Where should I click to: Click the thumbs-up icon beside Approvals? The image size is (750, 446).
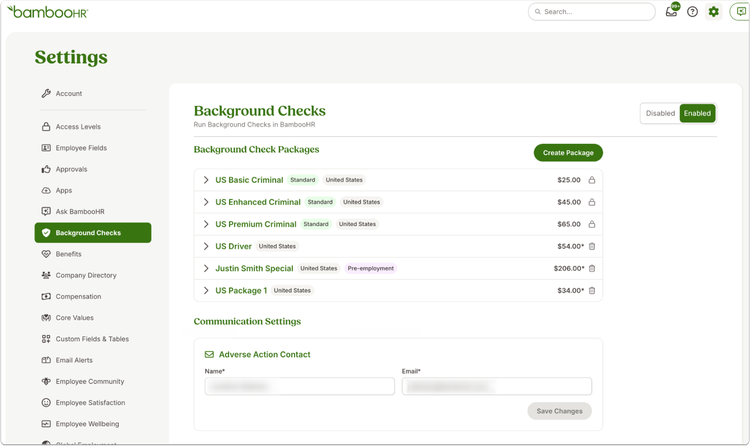point(46,169)
